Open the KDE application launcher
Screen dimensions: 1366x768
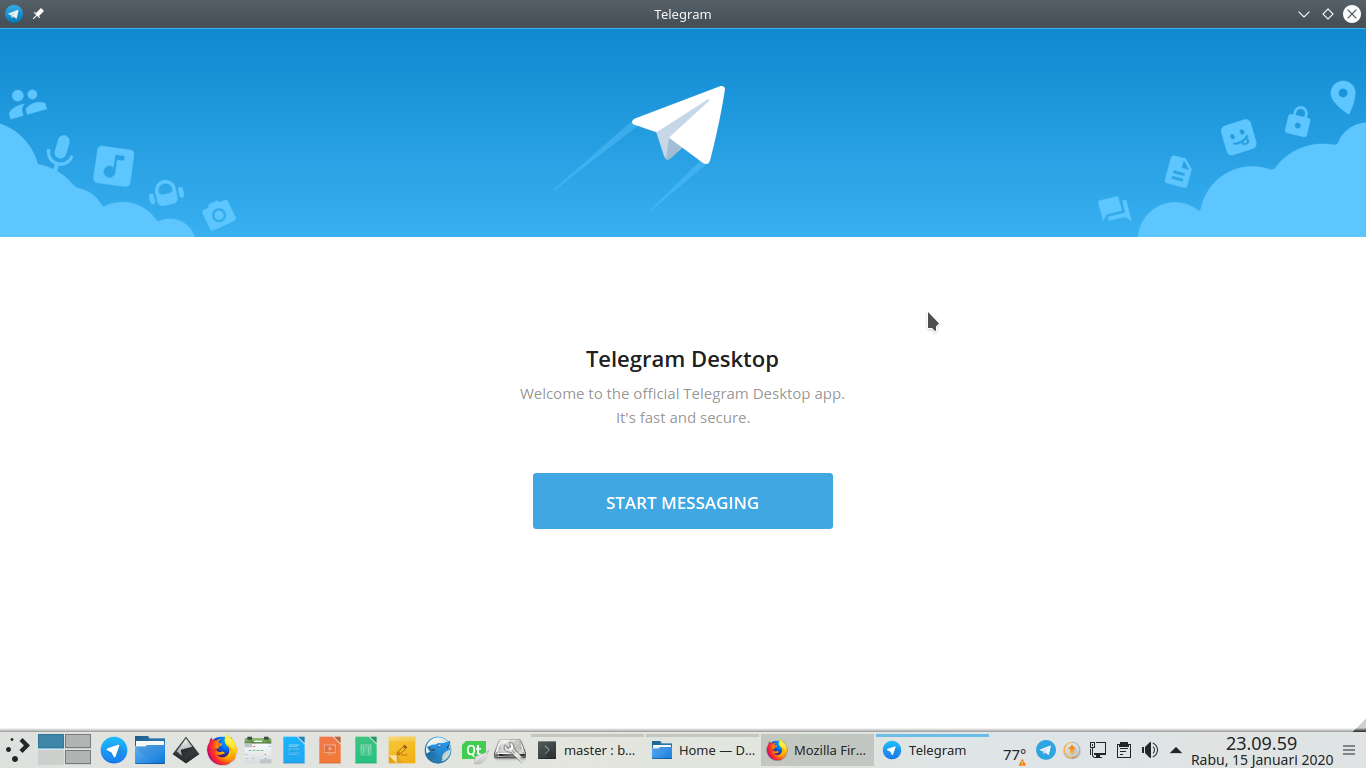[x=18, y=750]
